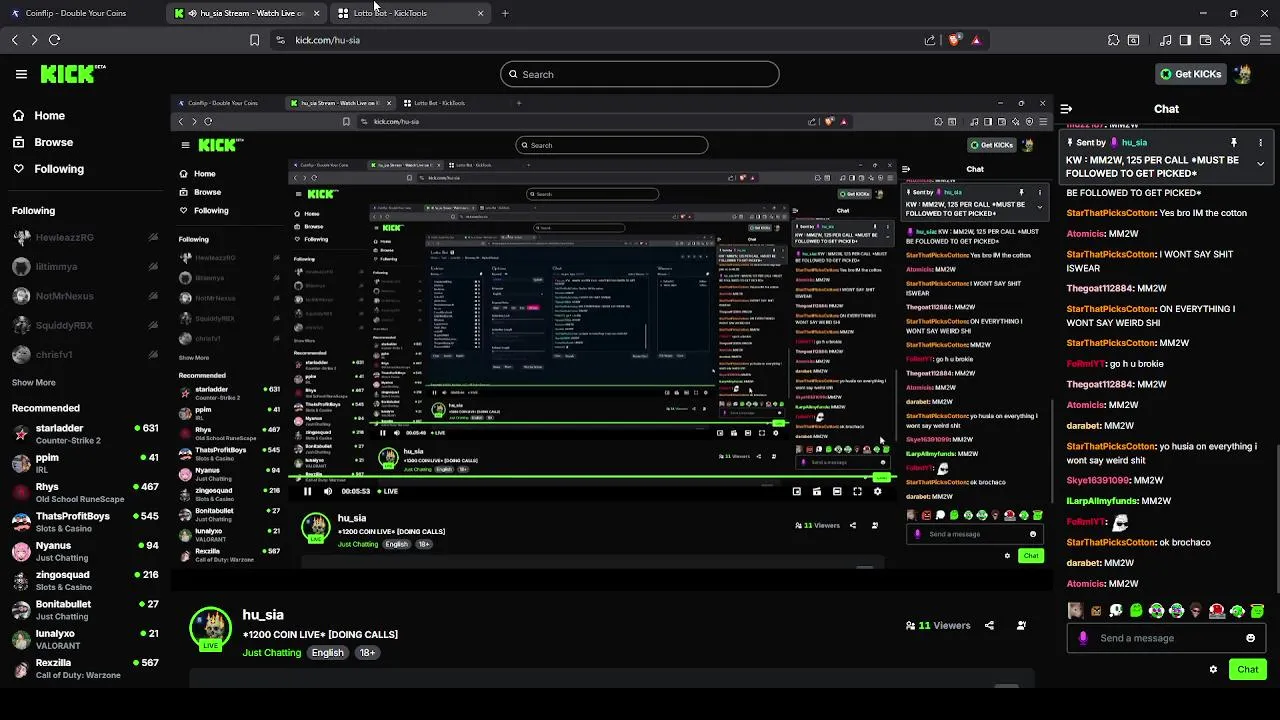Mute audio on the hu_sia tab
Image resolution: width=1280 pixels, height=720 pixels.
coord(192,13)
